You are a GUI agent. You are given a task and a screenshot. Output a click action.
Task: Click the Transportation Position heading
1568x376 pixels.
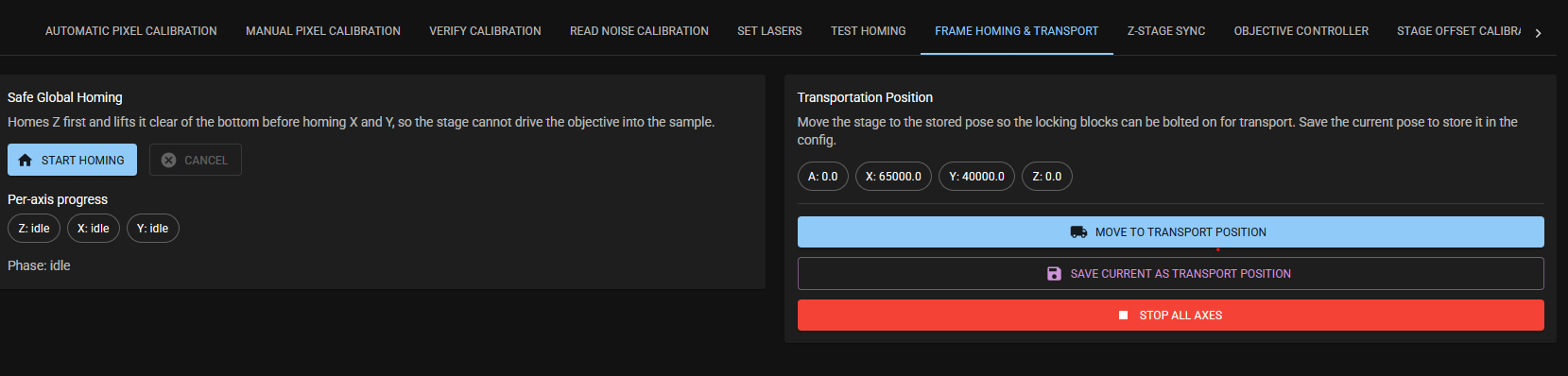865,97
